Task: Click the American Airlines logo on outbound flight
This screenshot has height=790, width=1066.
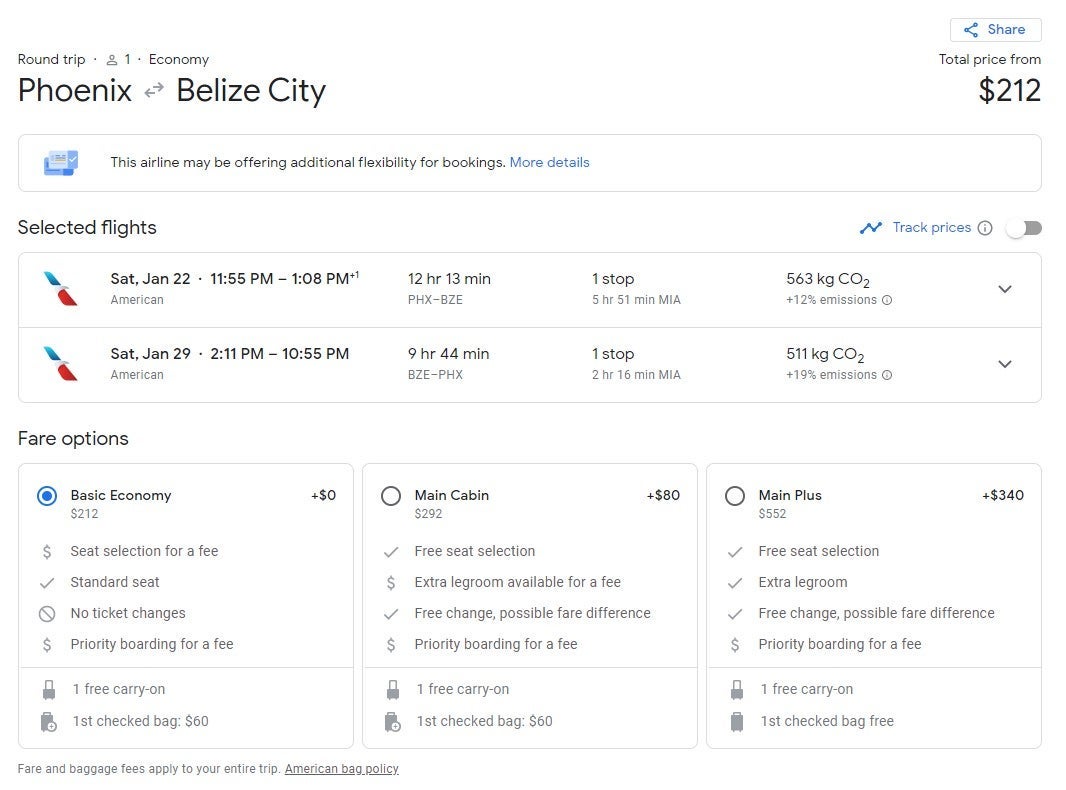Action: (60, 288)
